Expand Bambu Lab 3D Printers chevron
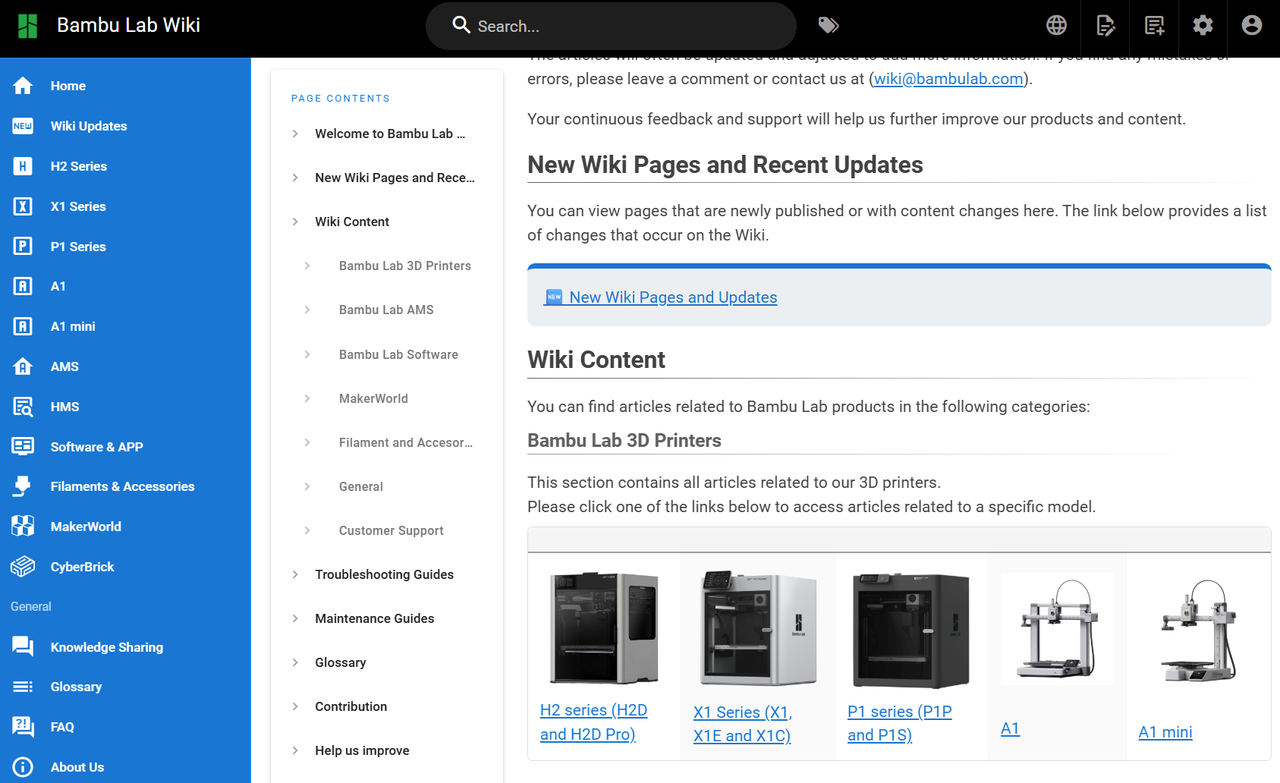 tap(307, 265)
